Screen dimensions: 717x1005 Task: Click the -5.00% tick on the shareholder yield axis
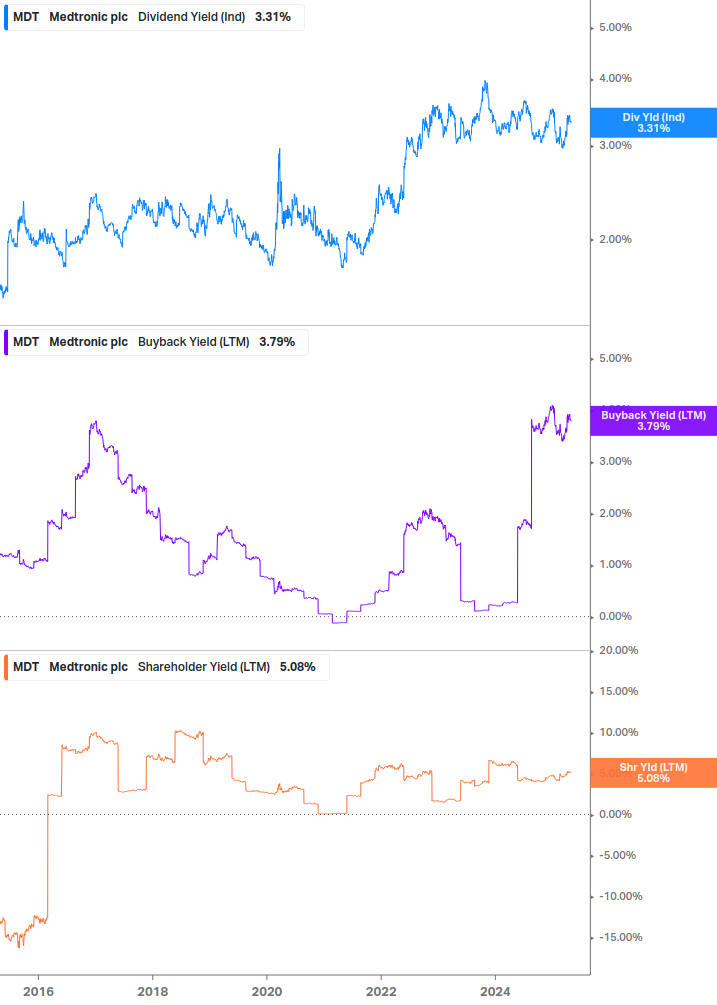pos(617,856)
